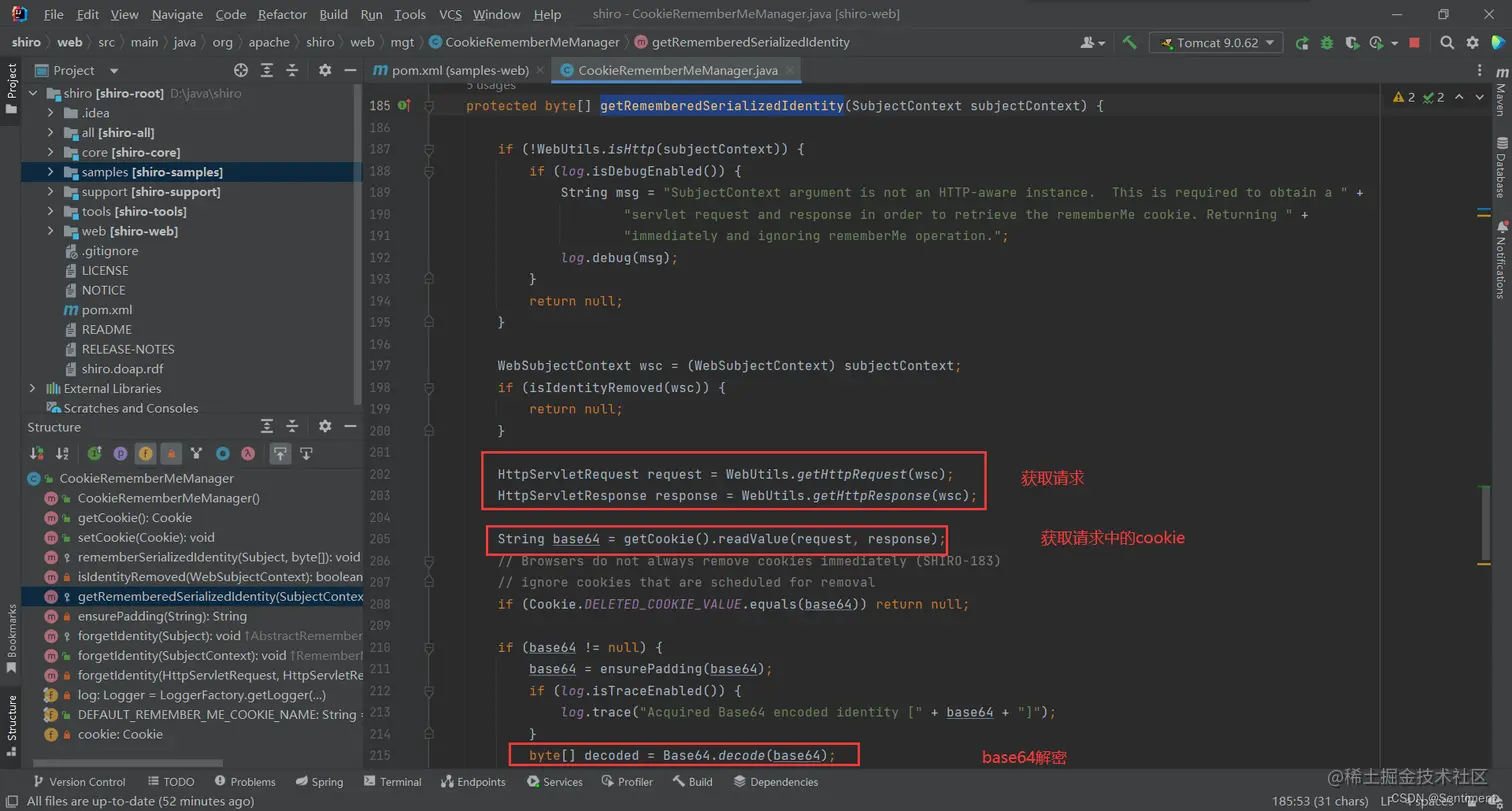Expand all nodes in Structure panel header
Image resolution: width=1512 pixels, height=811 pixels.
coord(267,426)
